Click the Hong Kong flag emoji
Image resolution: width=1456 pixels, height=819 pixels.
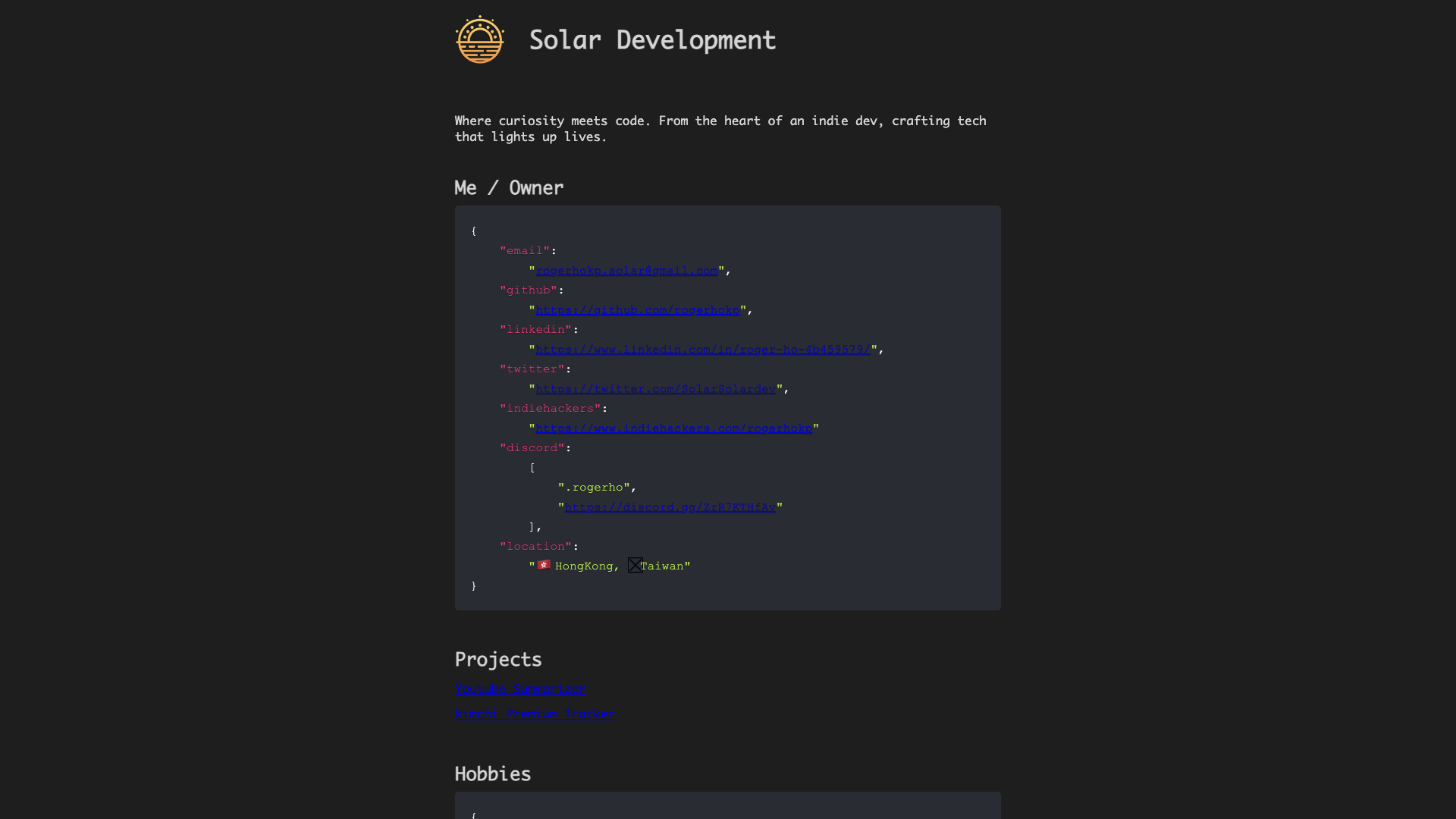click(x=544, y=565)
